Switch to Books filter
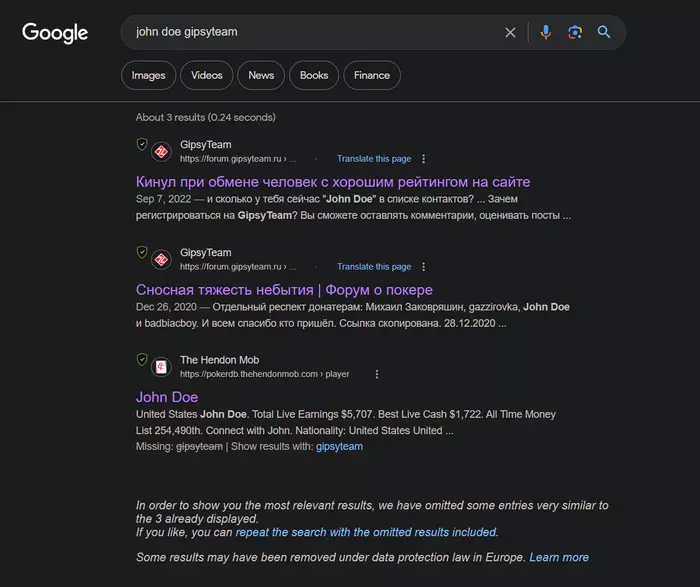Viewport: 700px width, 587px height. [x=314, y=75]
